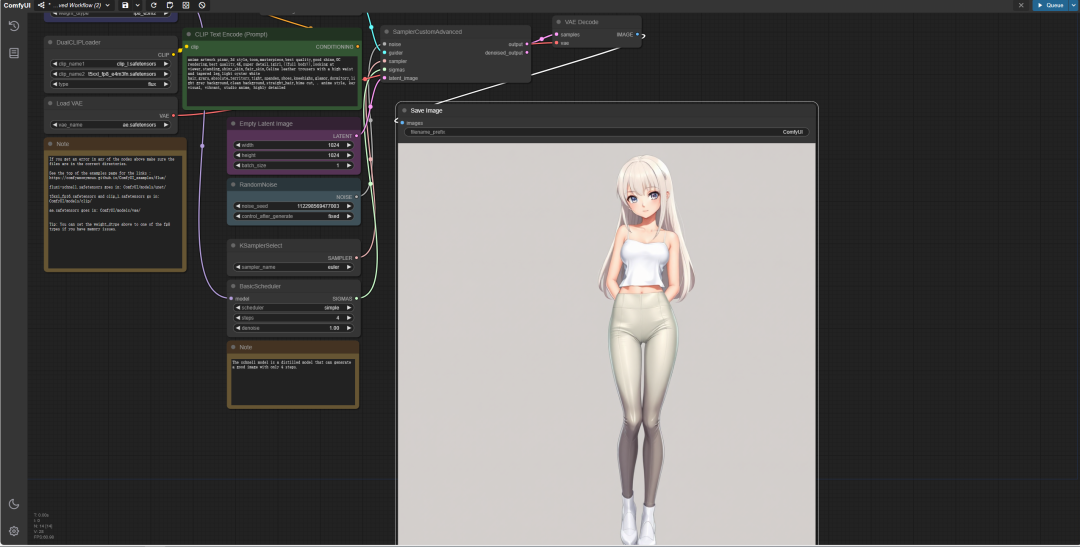Click the noise input port on SamplerCustomAdvanced
This screenshot has width=1080, height=547.
click(384, 44)
